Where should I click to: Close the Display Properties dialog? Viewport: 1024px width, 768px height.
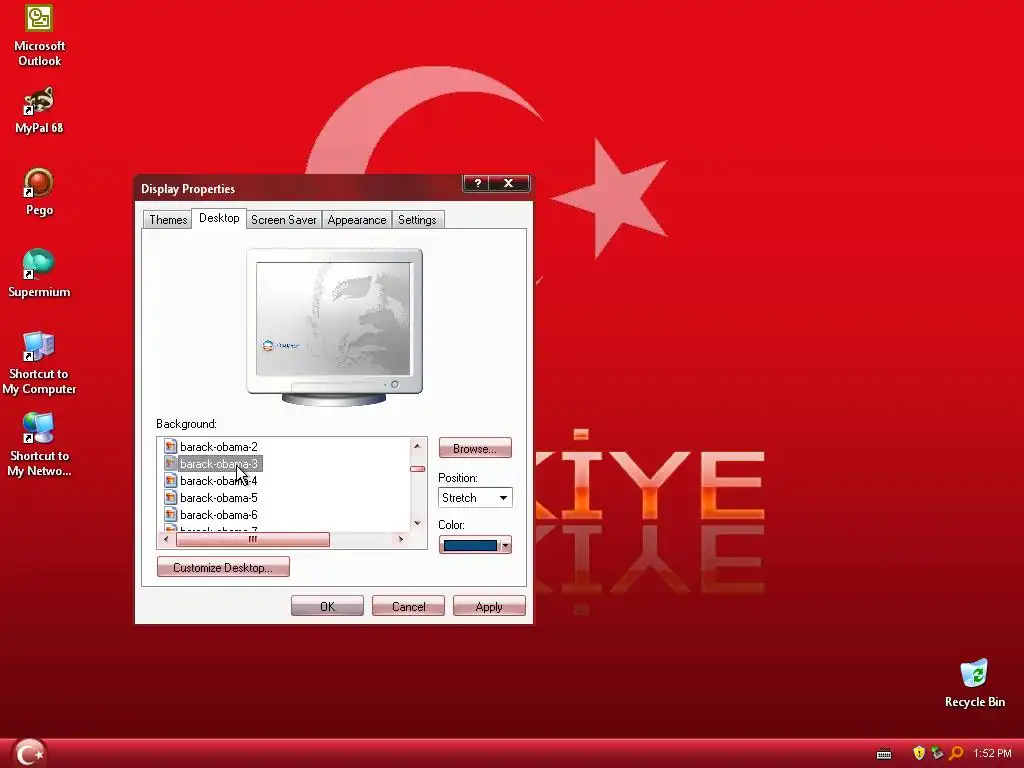(509, 184)
